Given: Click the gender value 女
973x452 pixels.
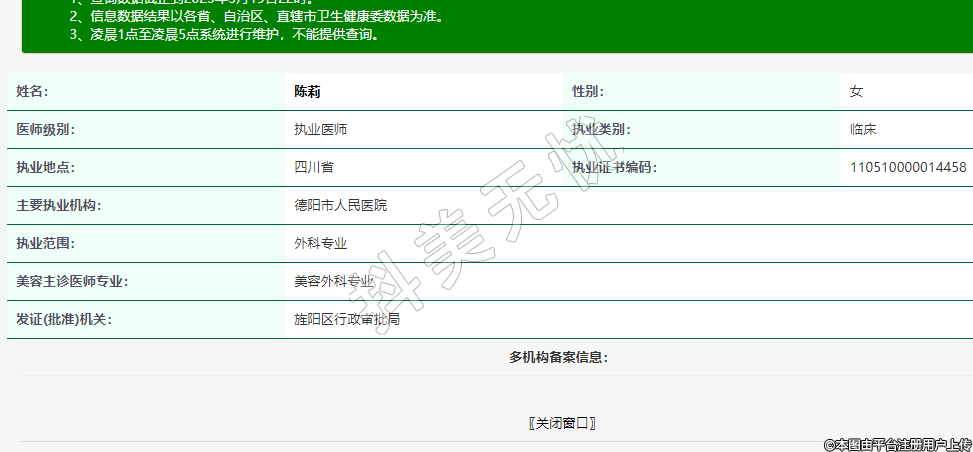Looking at the screenshot, I should [856, 91].
